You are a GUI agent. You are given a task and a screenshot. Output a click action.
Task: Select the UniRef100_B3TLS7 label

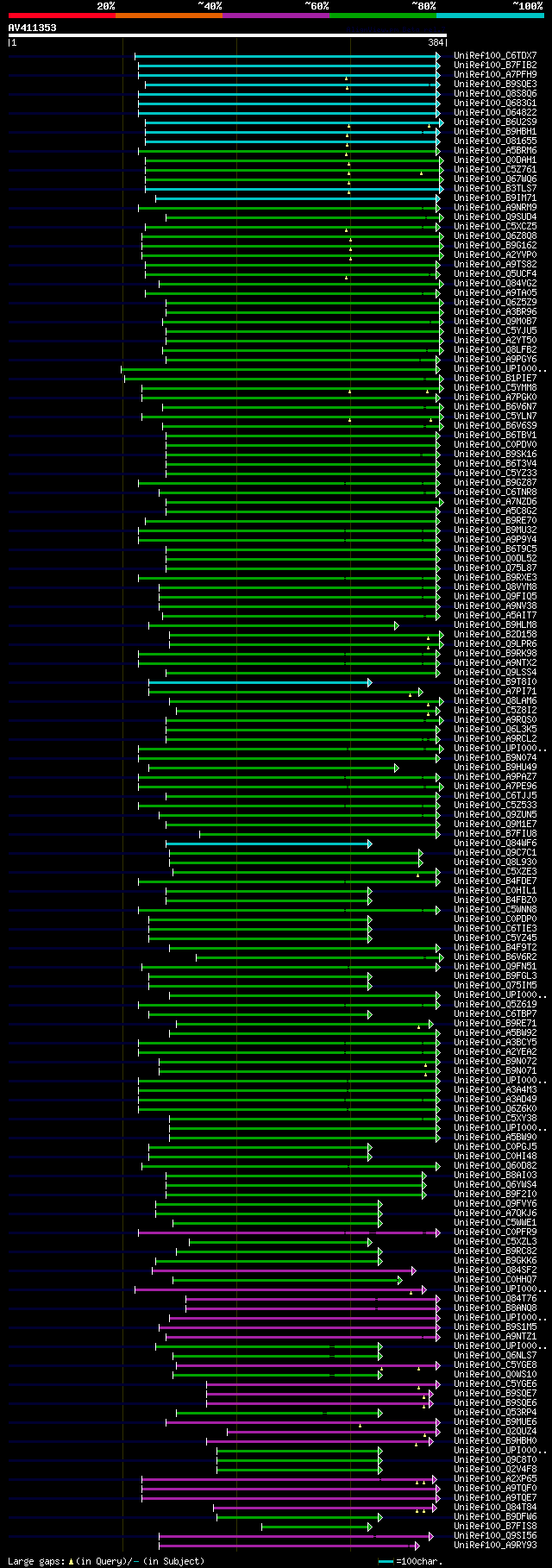495,189
